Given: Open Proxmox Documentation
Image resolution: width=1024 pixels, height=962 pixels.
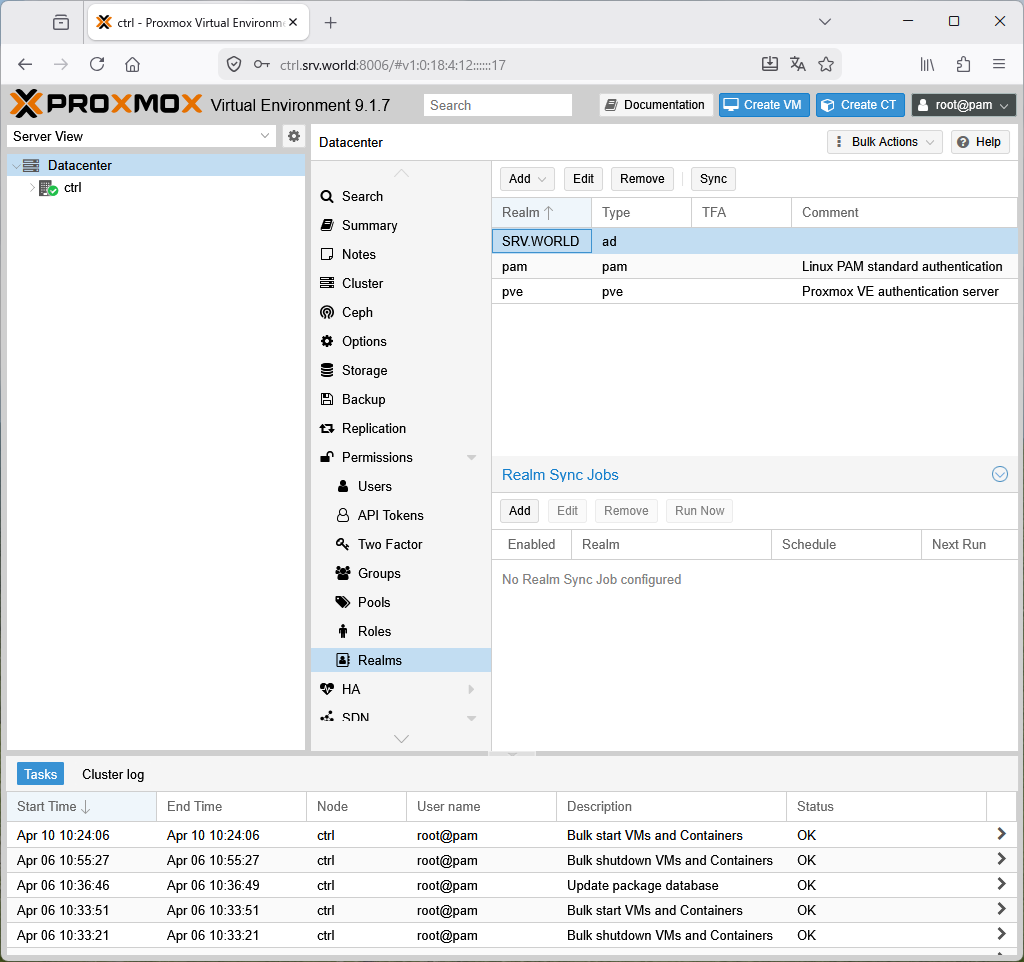Looking at the screenshot, I should [655, 104].
